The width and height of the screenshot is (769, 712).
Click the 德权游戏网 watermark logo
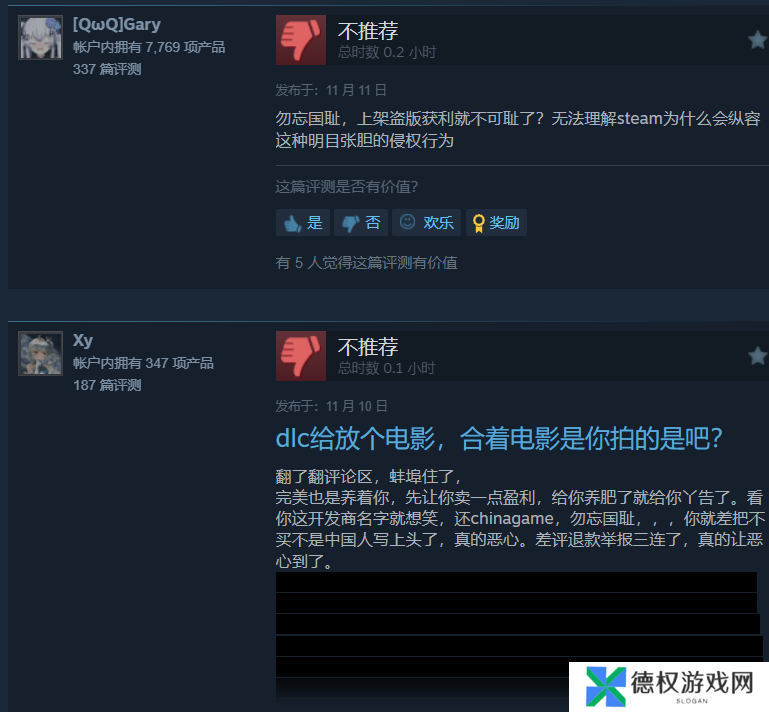pos(669,687)
